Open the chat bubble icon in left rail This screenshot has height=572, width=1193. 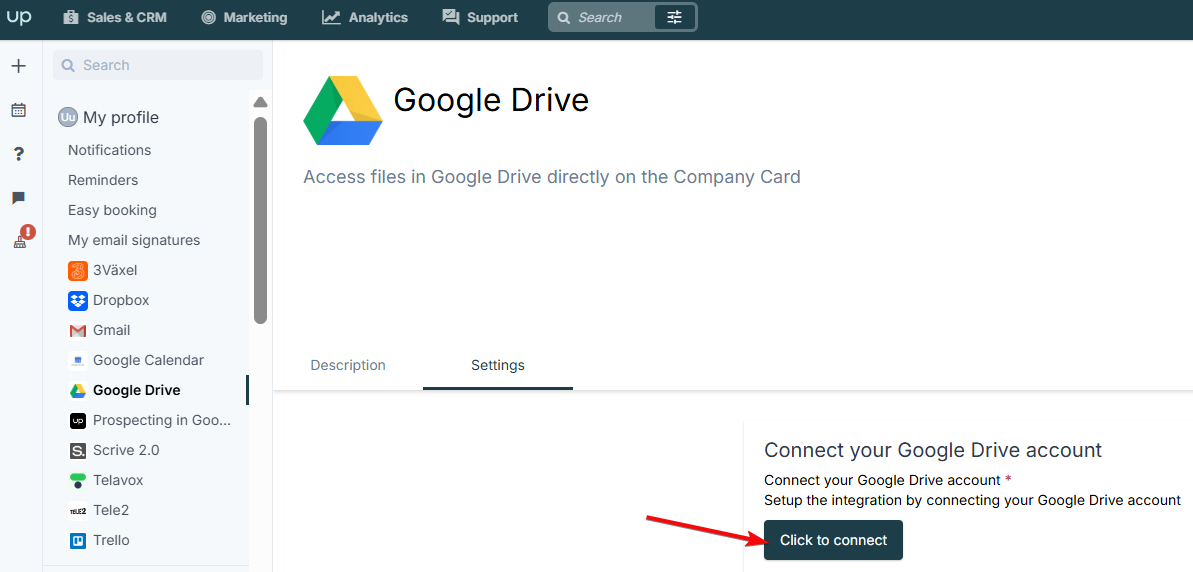19,199
